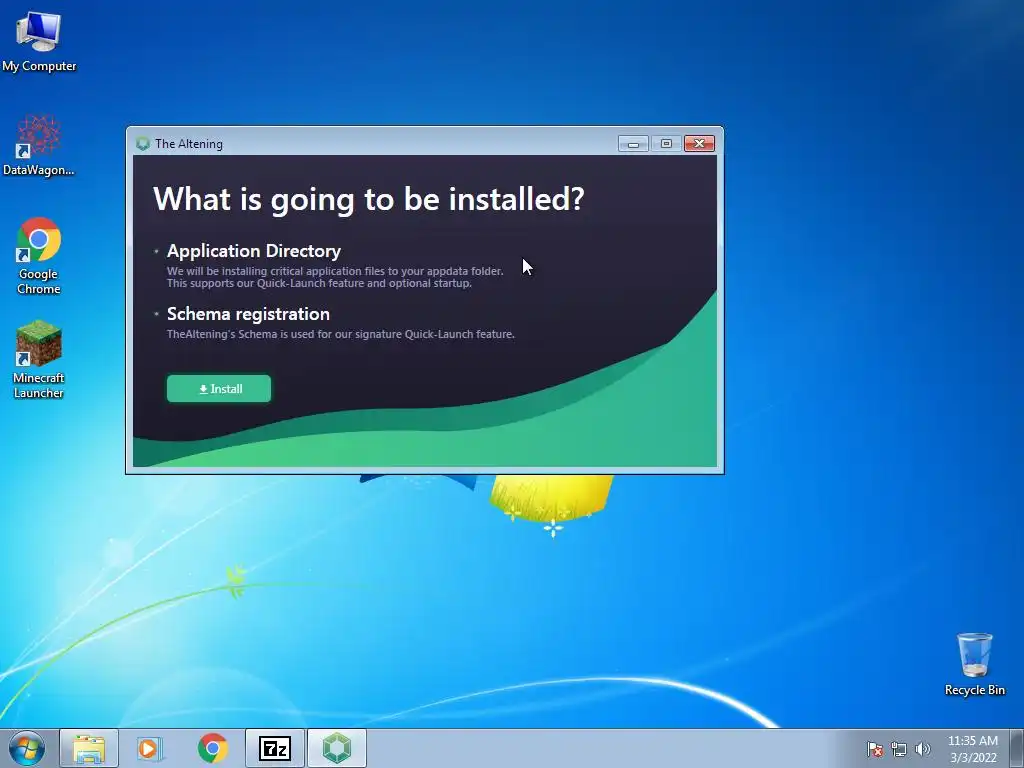Click The Altening title bar logo icon

(x=142, y=144)
